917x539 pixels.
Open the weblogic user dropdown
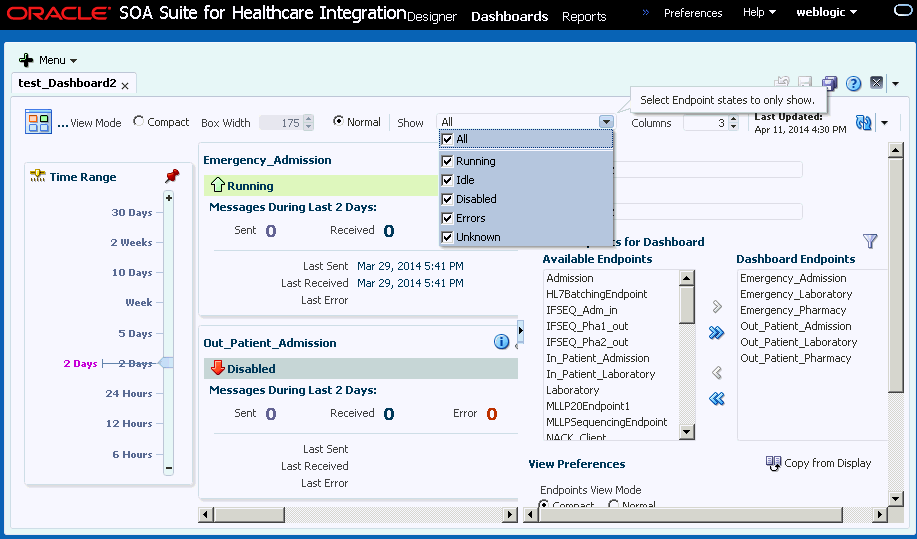(853, 12)
